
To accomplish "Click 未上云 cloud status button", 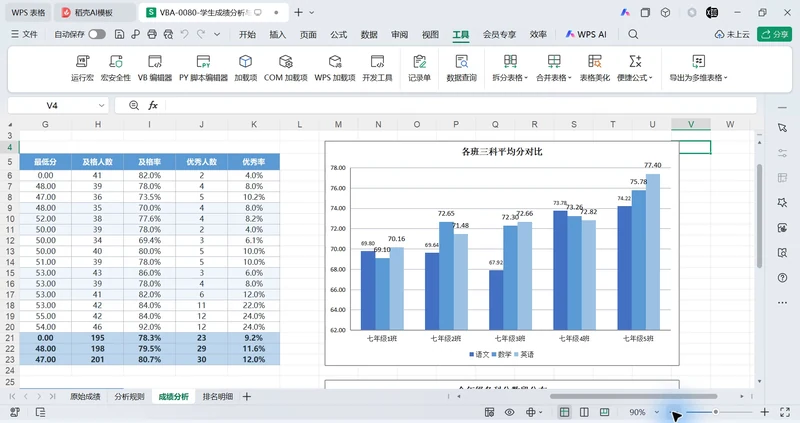I will (x=732, y=34).
